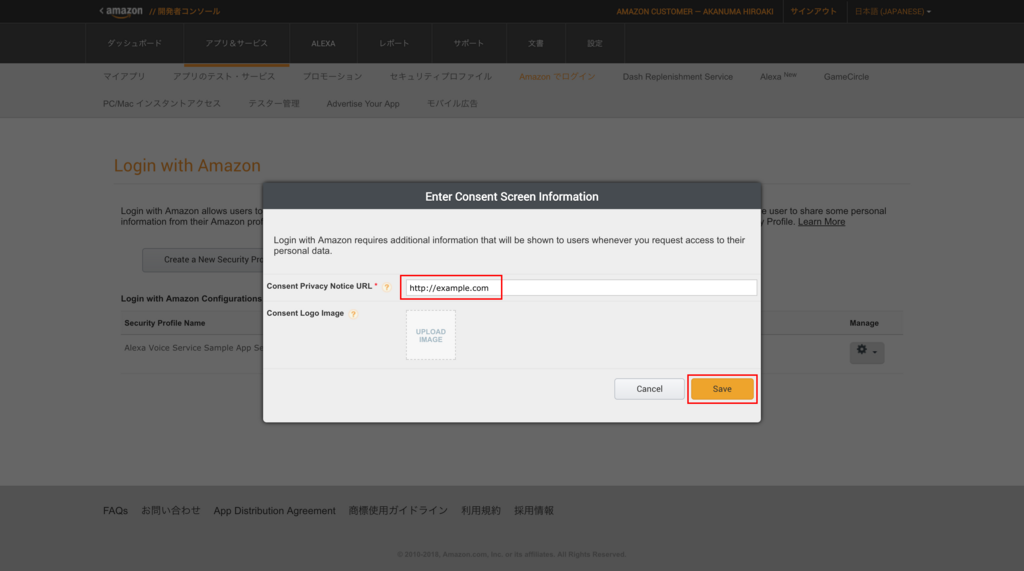Go to マイアプリ submenu
The height and width of the screenshot is (571, 1024).
[124, 76]
